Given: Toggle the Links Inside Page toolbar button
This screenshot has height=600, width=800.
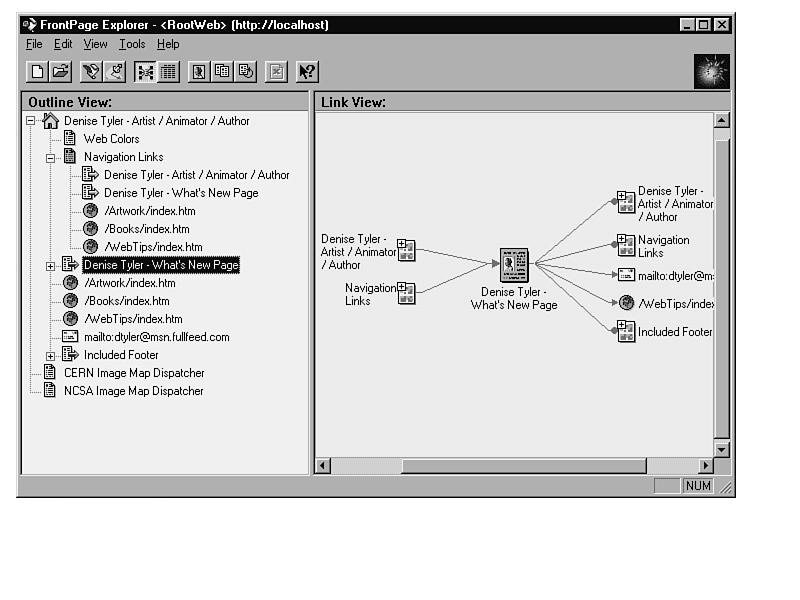Looking at the screenshot, I should point(245,71).
